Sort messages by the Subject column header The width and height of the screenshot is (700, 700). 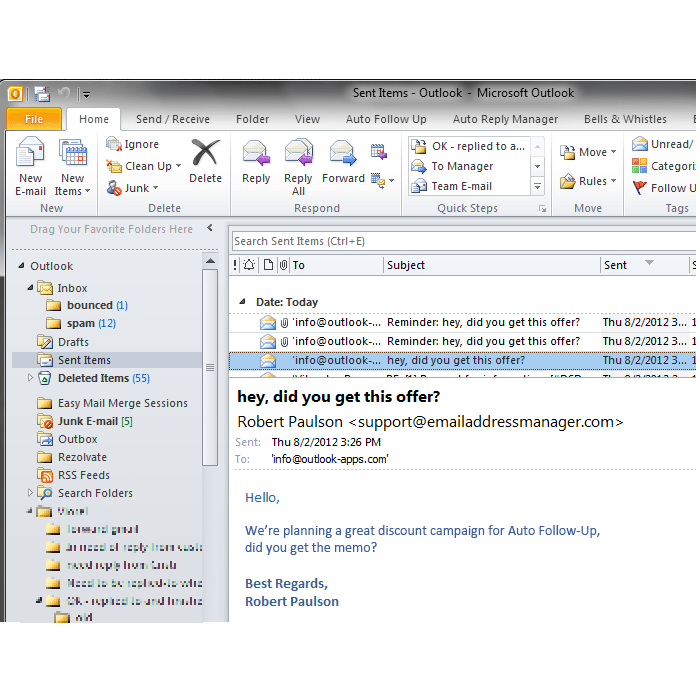492,265
